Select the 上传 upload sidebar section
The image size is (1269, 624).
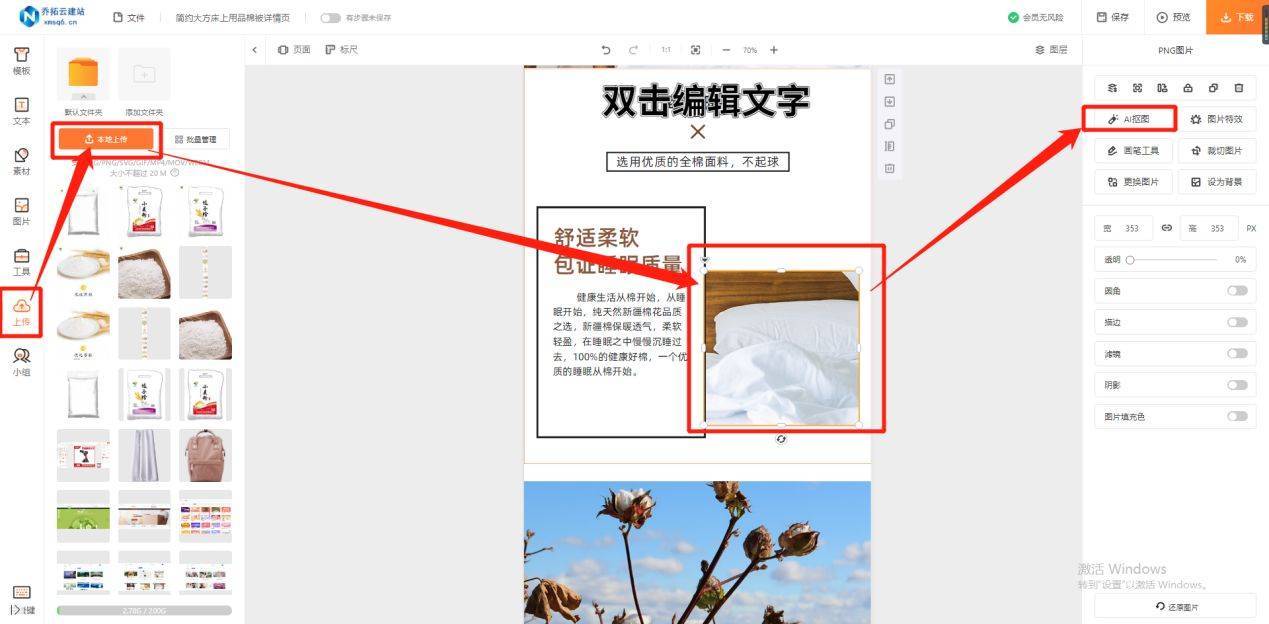point(21,312)
